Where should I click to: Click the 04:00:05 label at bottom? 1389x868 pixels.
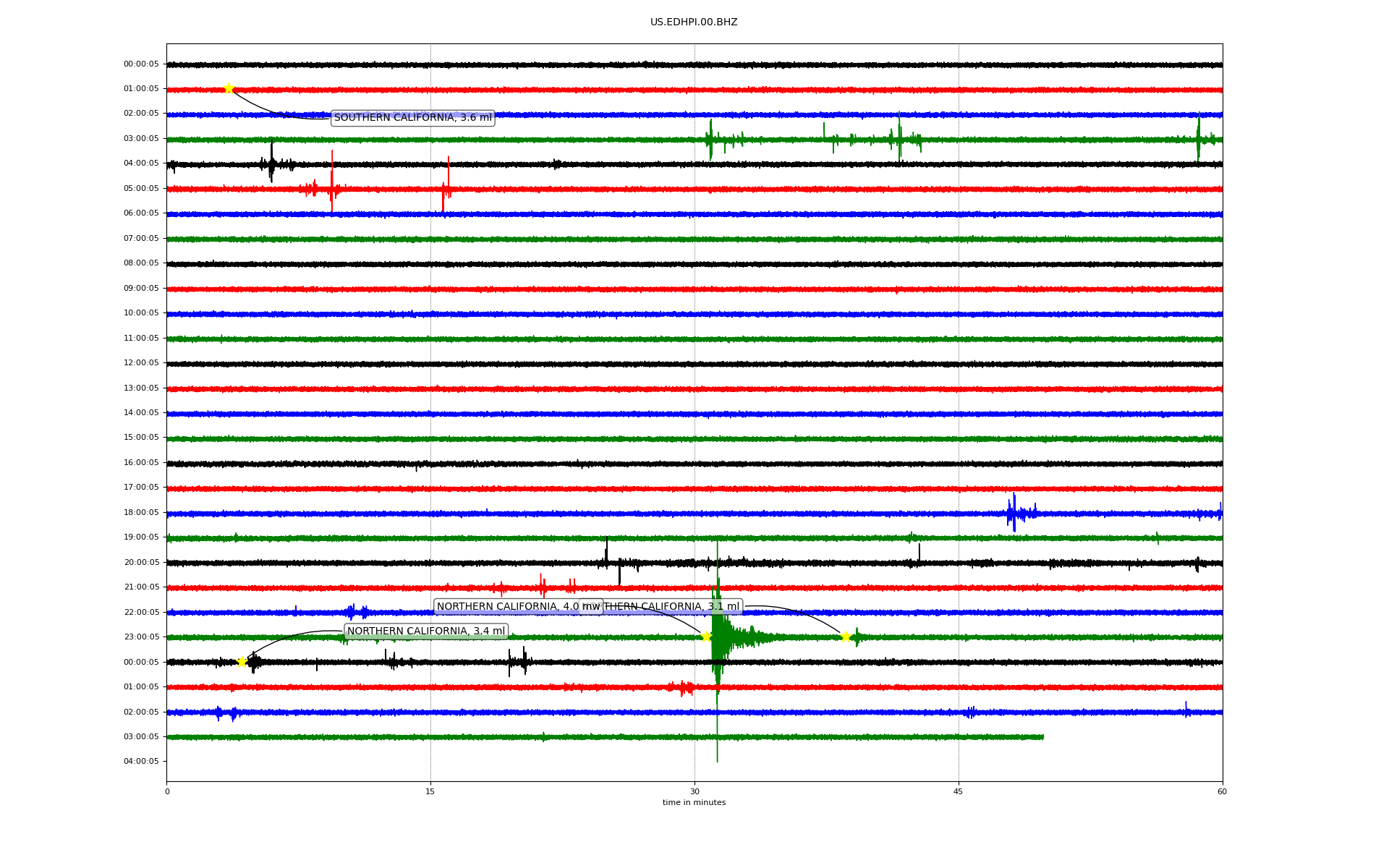141,762
